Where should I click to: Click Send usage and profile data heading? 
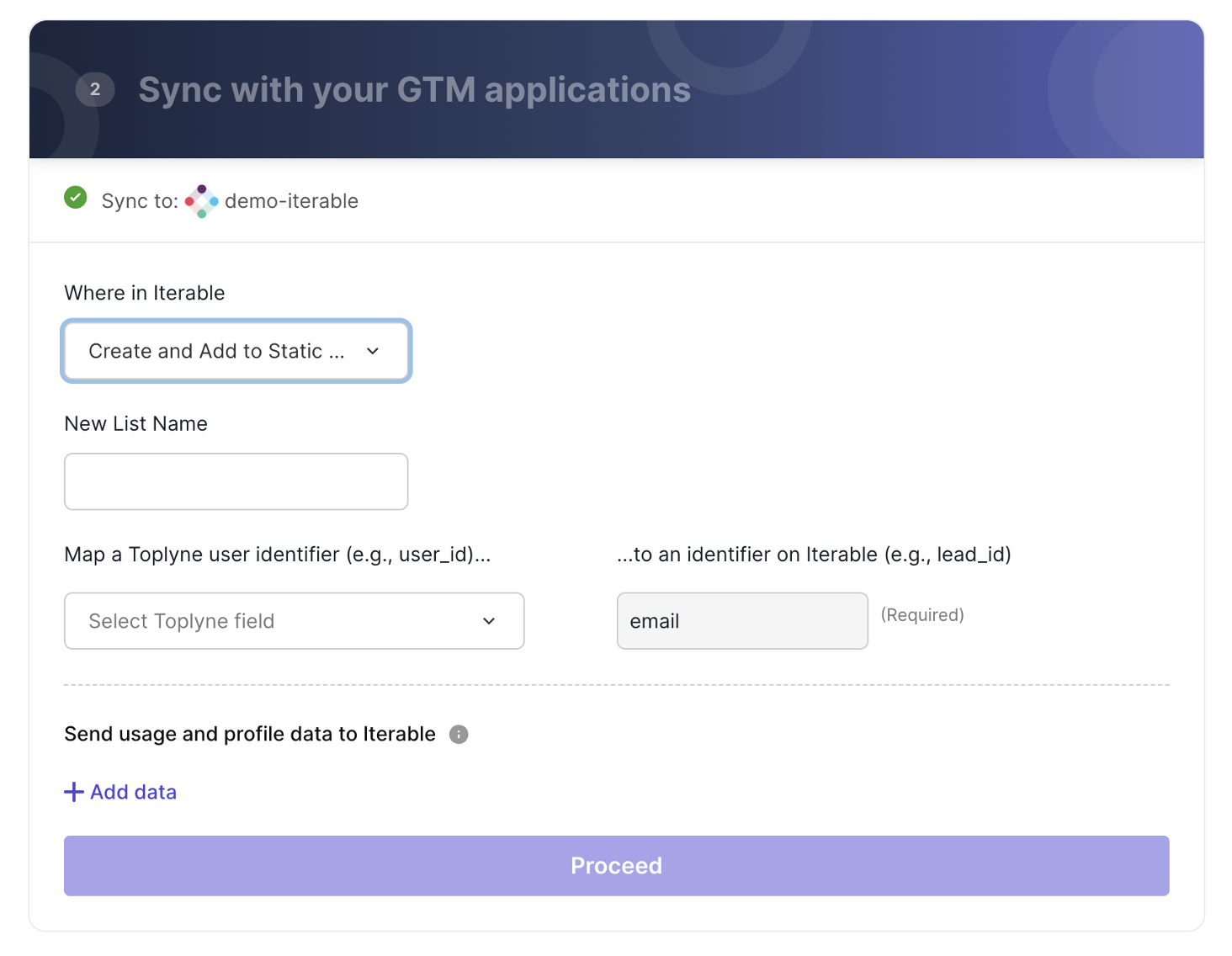click(x=250, y=734)
